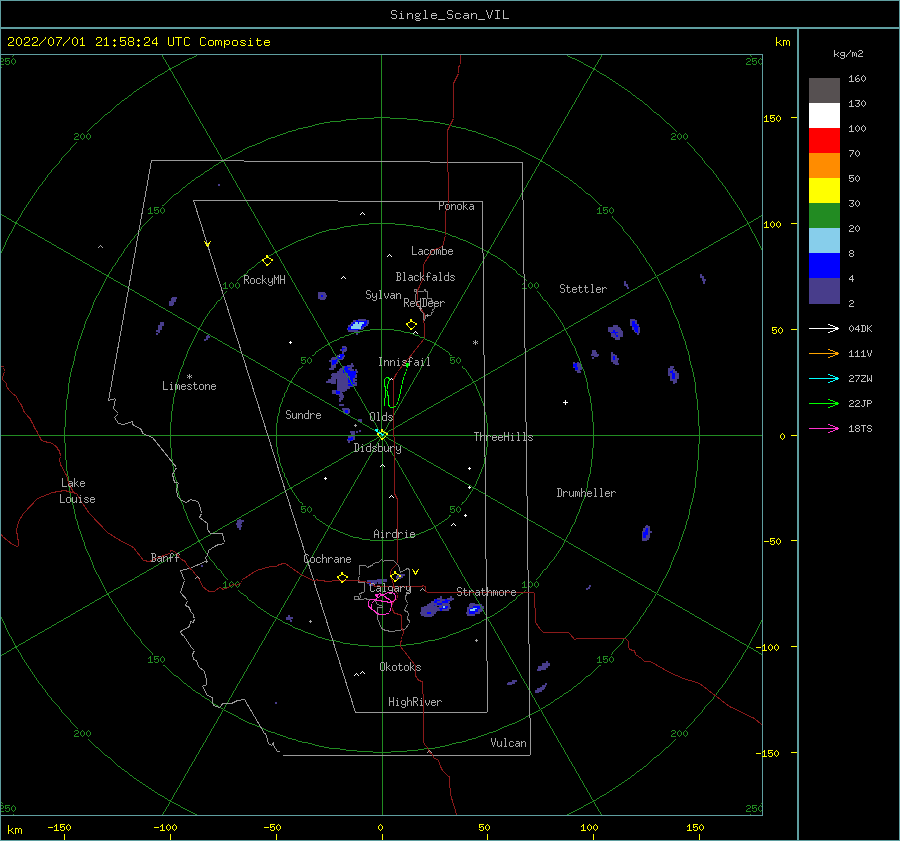Click the Drumheller town label

(x=586, y=493)
